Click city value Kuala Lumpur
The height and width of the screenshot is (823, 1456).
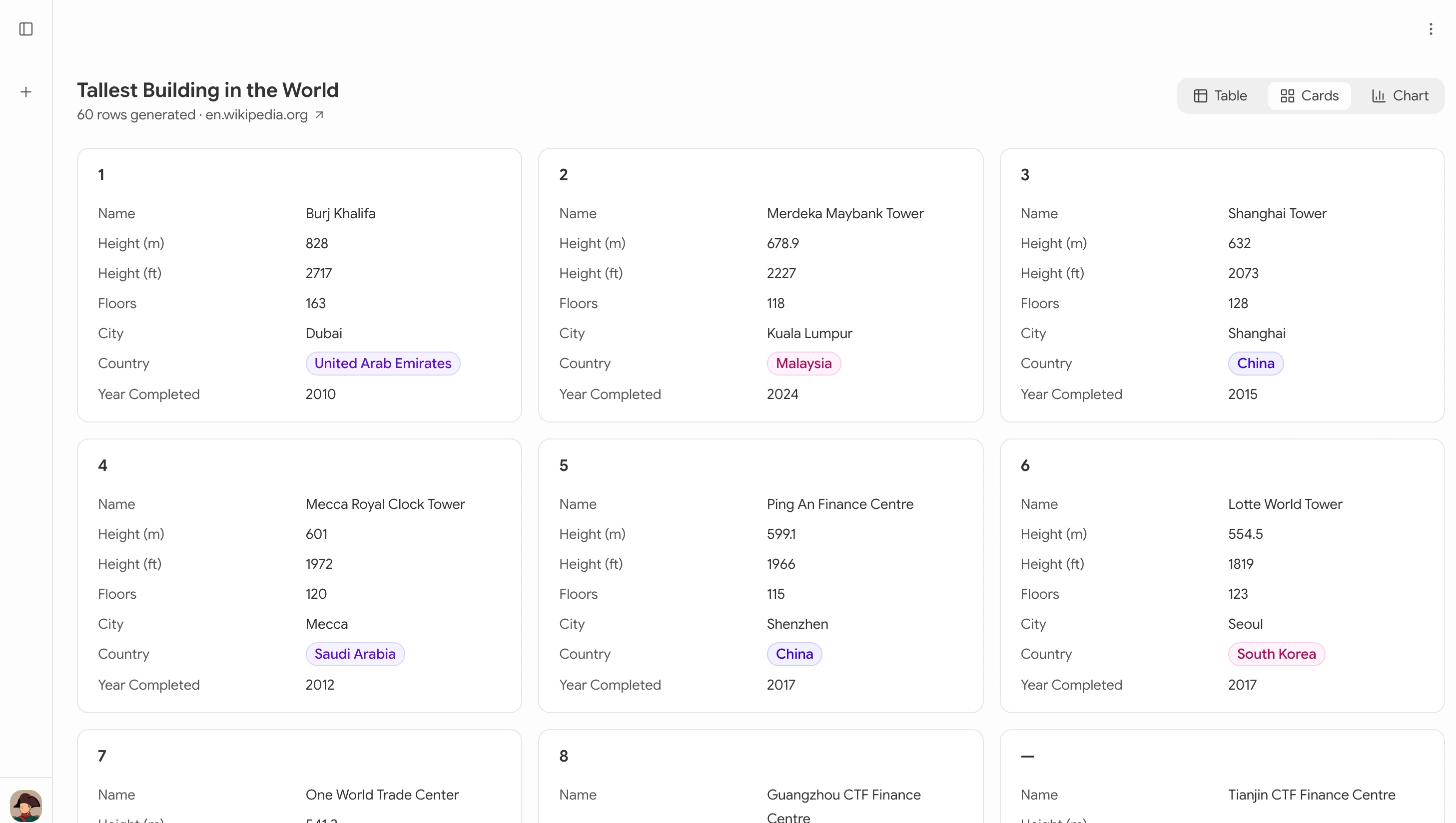[809, 334]
